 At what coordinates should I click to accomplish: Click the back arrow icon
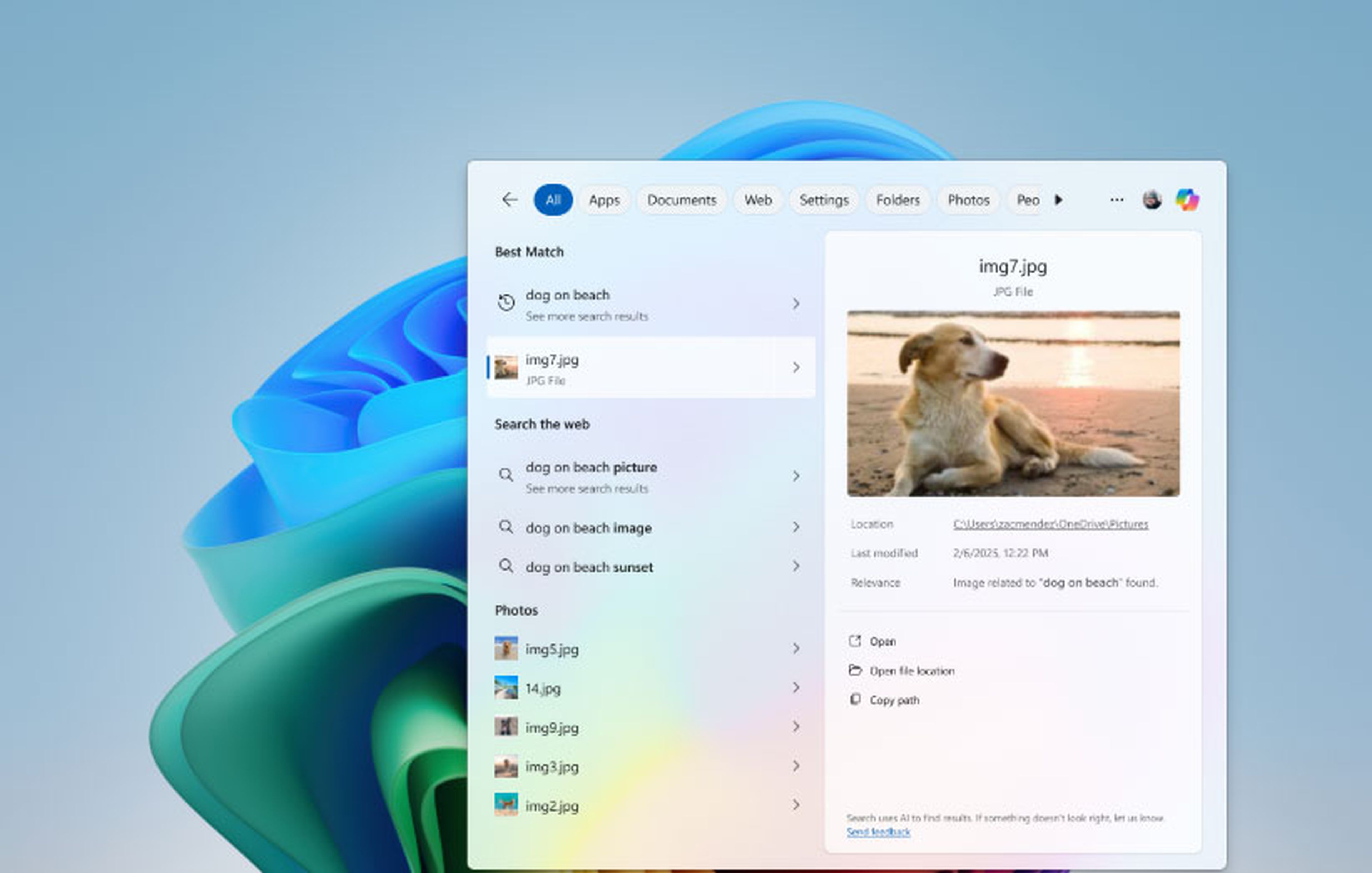click(509, 199)
